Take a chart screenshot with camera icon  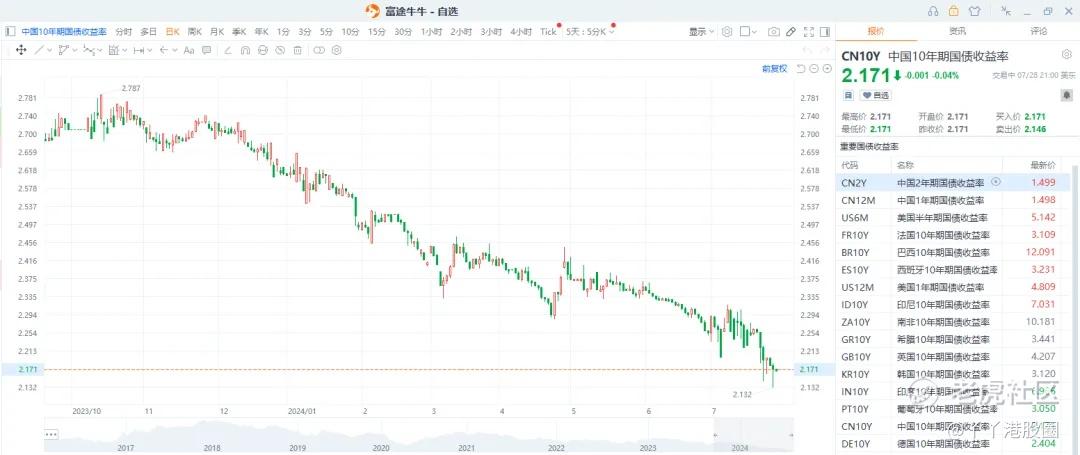[774, 32]
